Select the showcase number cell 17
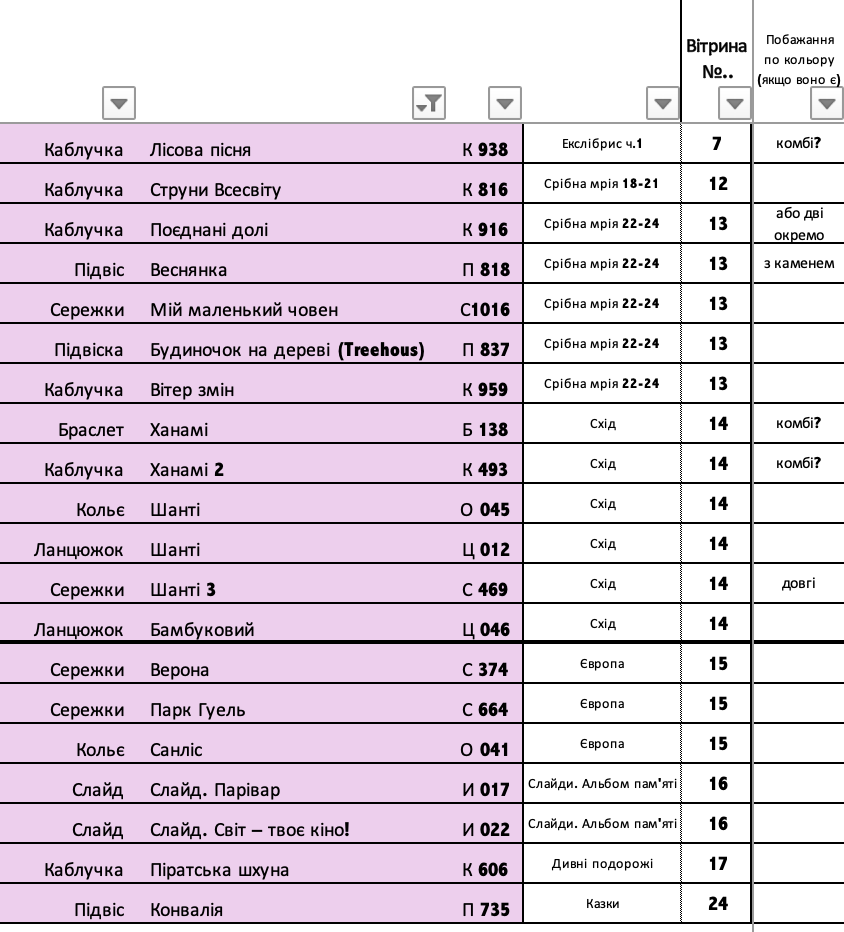 tap(717, 864)
